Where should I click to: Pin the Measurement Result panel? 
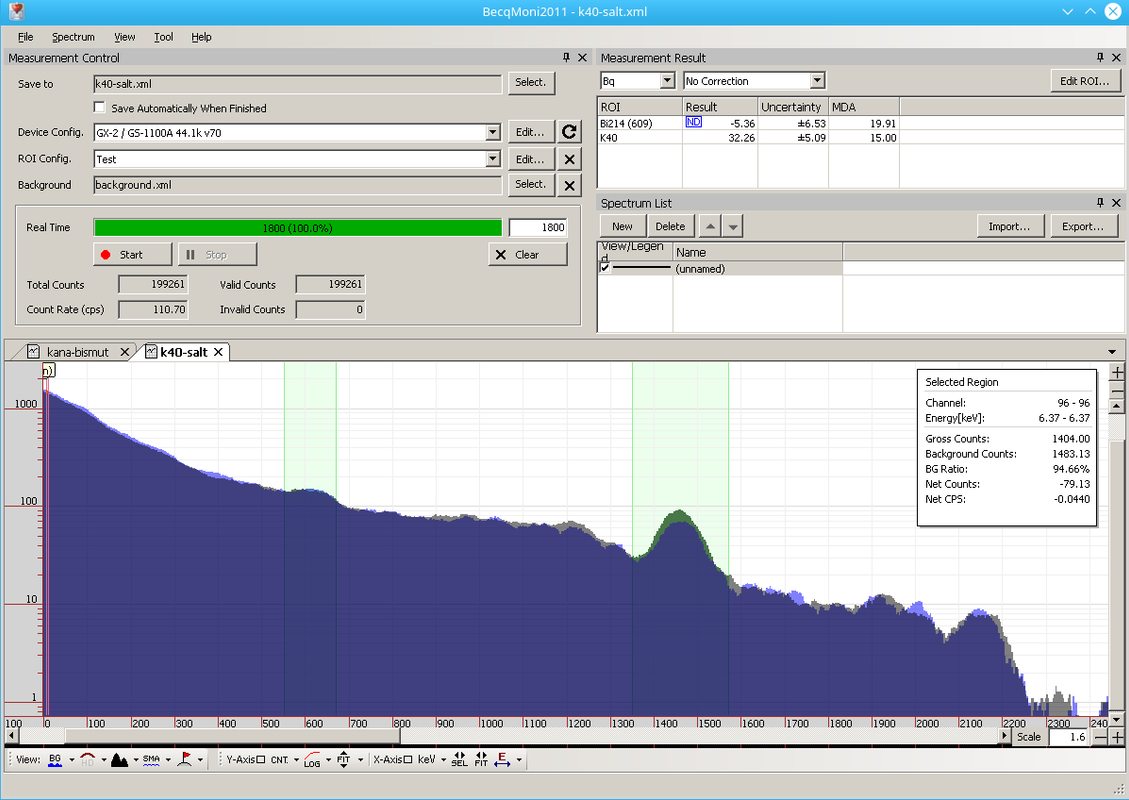tap(1100, 58)
